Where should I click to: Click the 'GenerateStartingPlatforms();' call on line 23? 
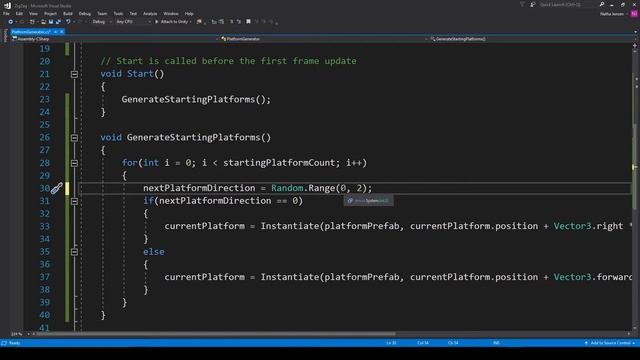[x=196, y=100]
